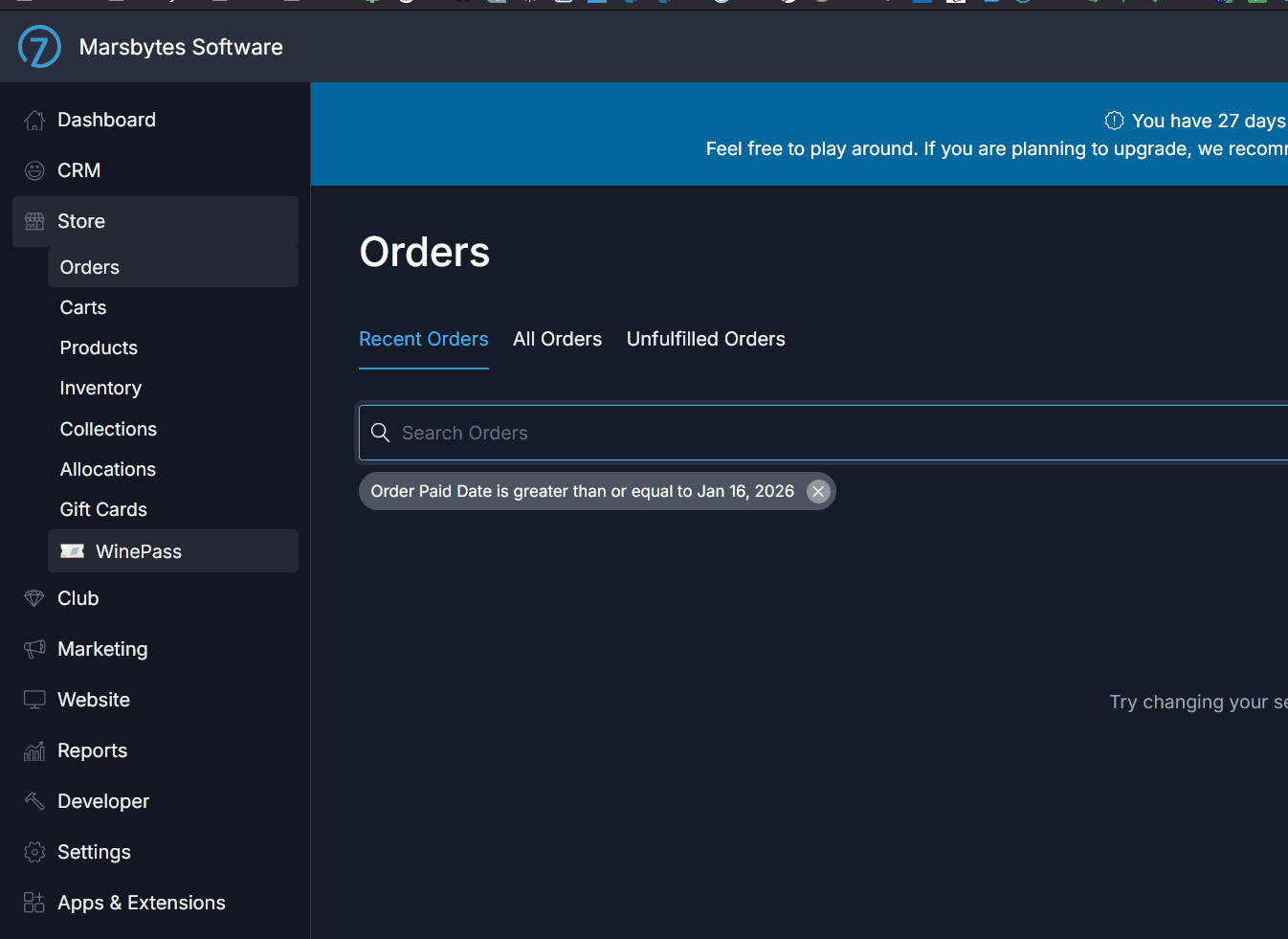Click the CRM smiley face icon

click(x=34, y=170)
